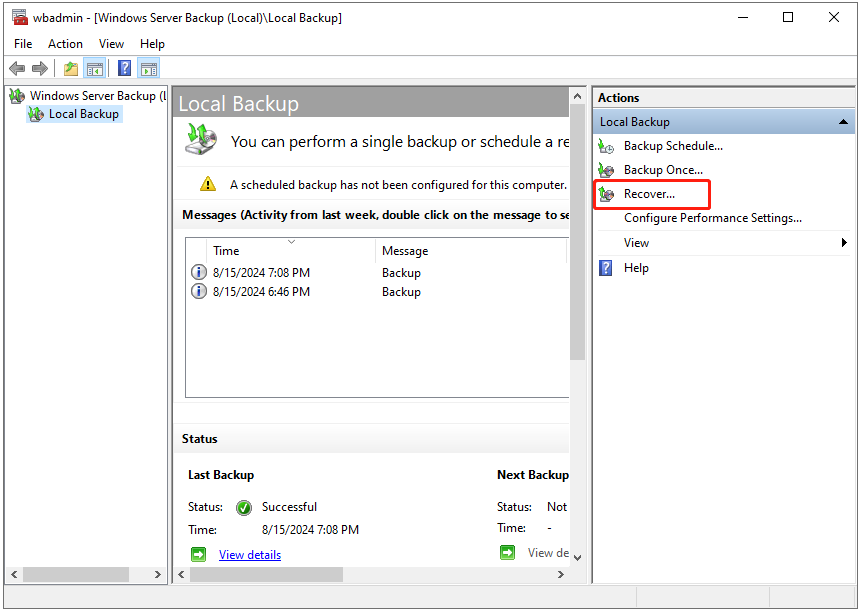Click the scheduled backup not configured warning
The width and height of the screenshot is (862, 612).
tap(398, 185)
